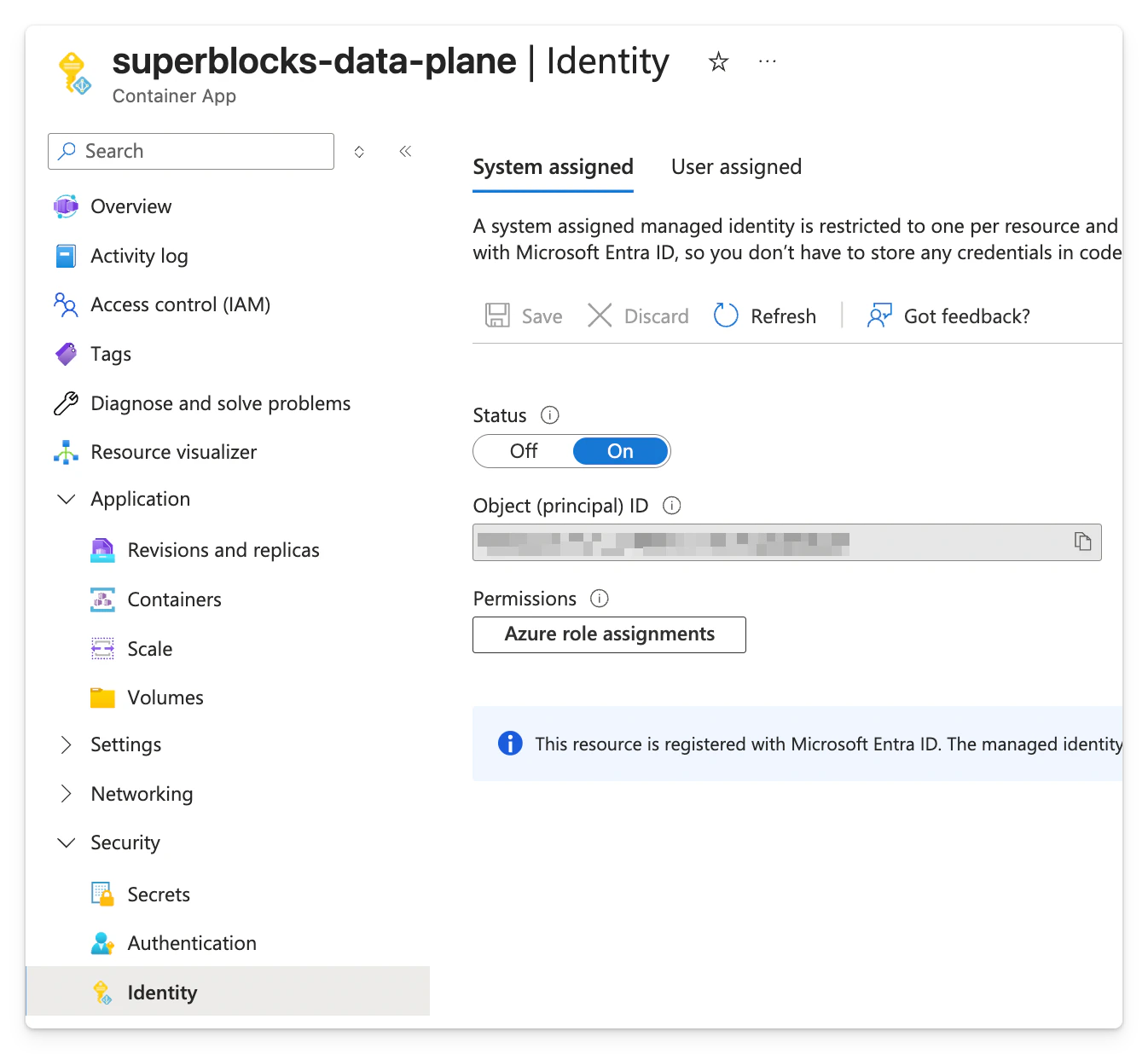Click the Revisions and replicas icon
The image size is (1148, 1054).
[x=102, y=550]
